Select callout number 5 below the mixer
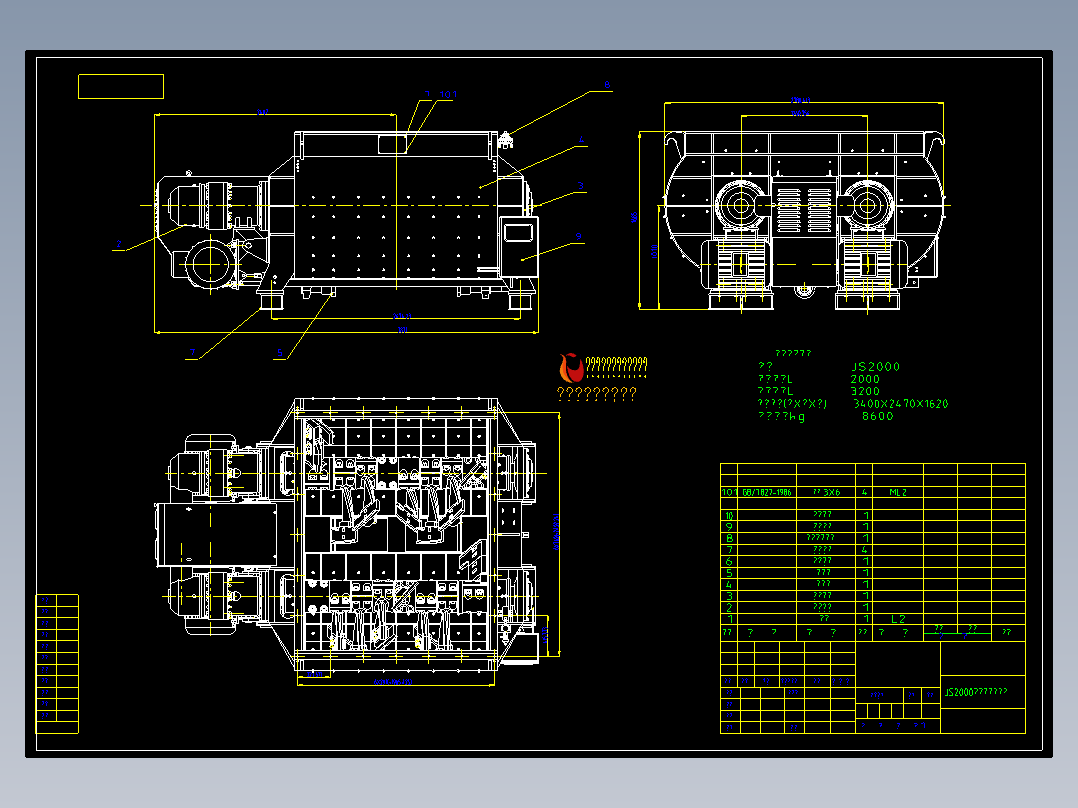The height and width of the screenshot is (808, 1078). pyautogui.click(x=280, y=353)
